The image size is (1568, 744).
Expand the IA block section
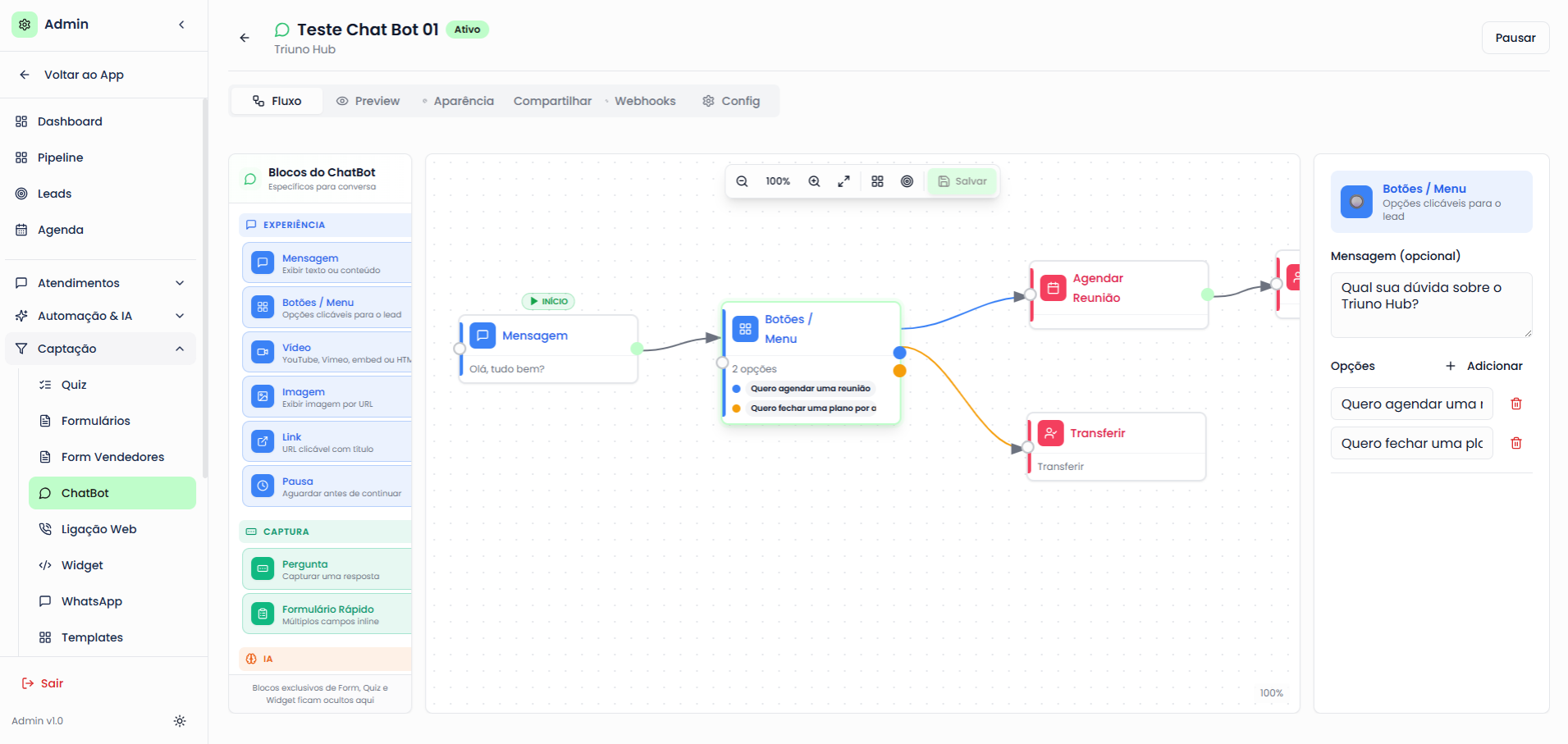pos(325,659)
